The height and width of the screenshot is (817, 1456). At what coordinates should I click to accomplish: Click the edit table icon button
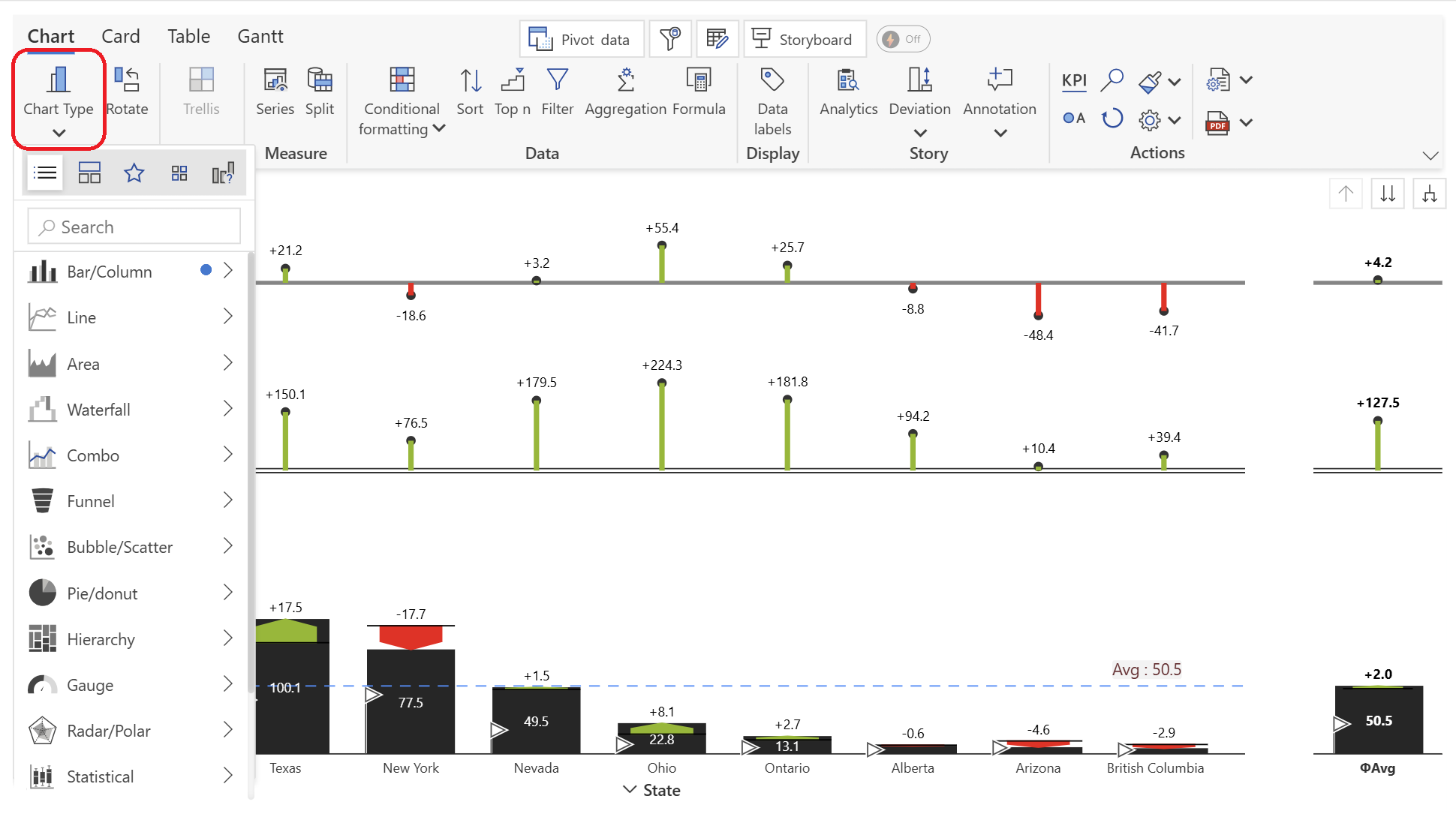[717, 39]
